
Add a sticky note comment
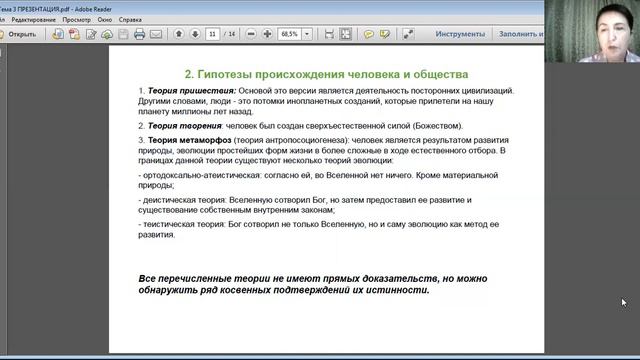coord(369,34)
